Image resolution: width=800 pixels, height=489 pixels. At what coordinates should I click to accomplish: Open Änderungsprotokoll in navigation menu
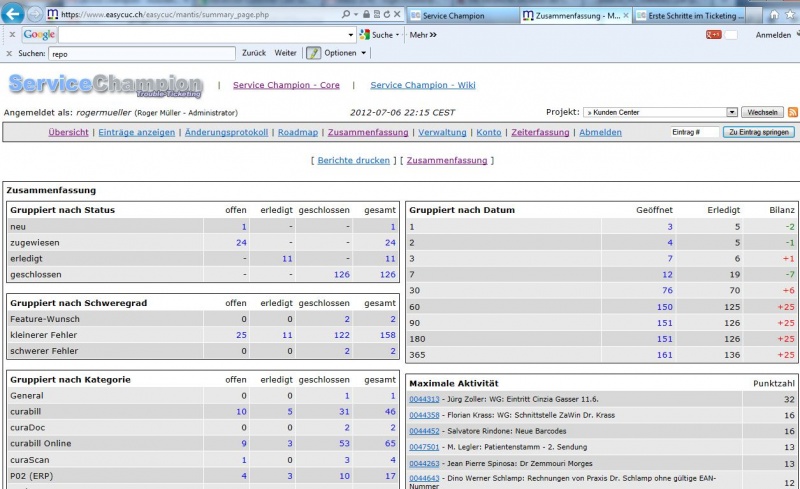pos(226,132)
